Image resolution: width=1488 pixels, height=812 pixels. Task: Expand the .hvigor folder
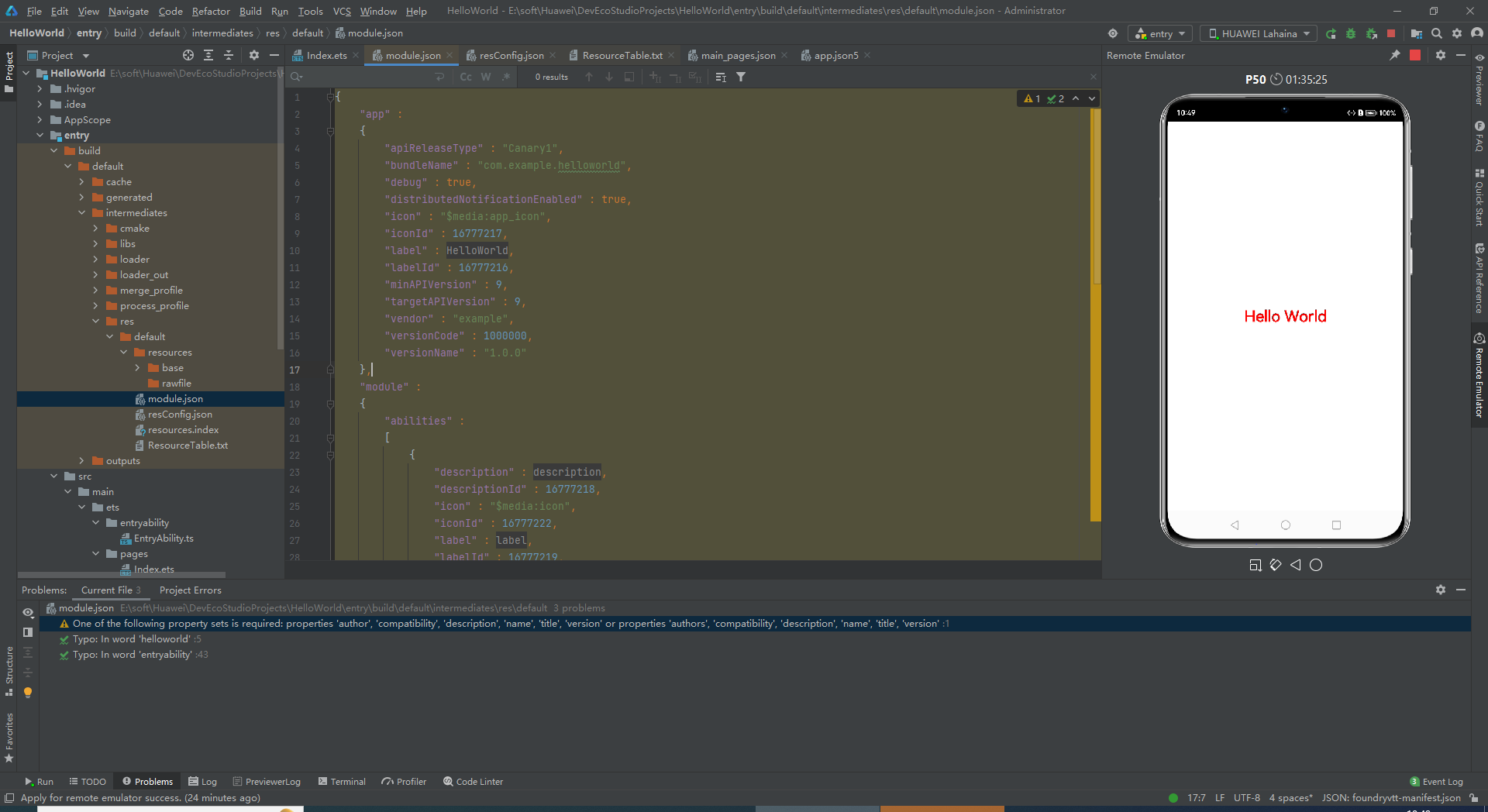40,89
